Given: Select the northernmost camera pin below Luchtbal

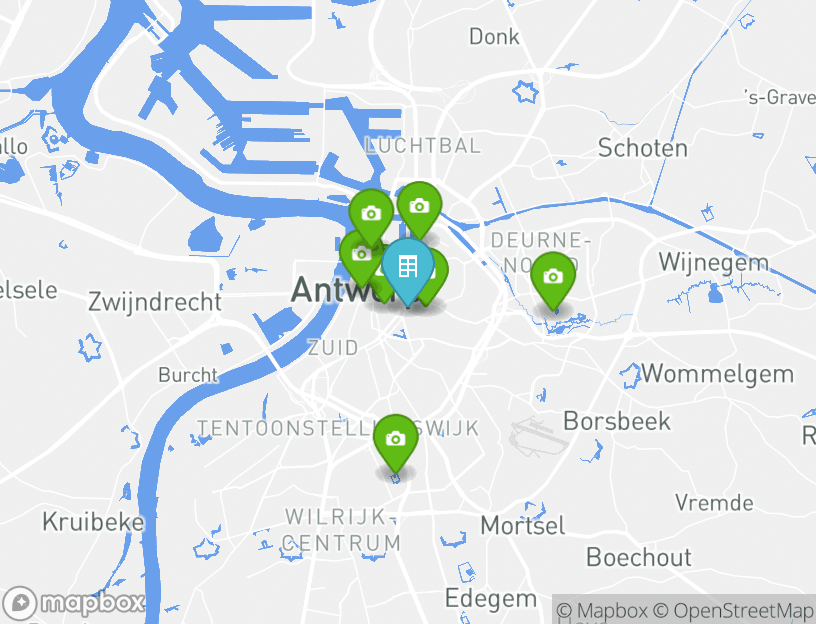Looking at the screenshot, I should coord(419,209).
